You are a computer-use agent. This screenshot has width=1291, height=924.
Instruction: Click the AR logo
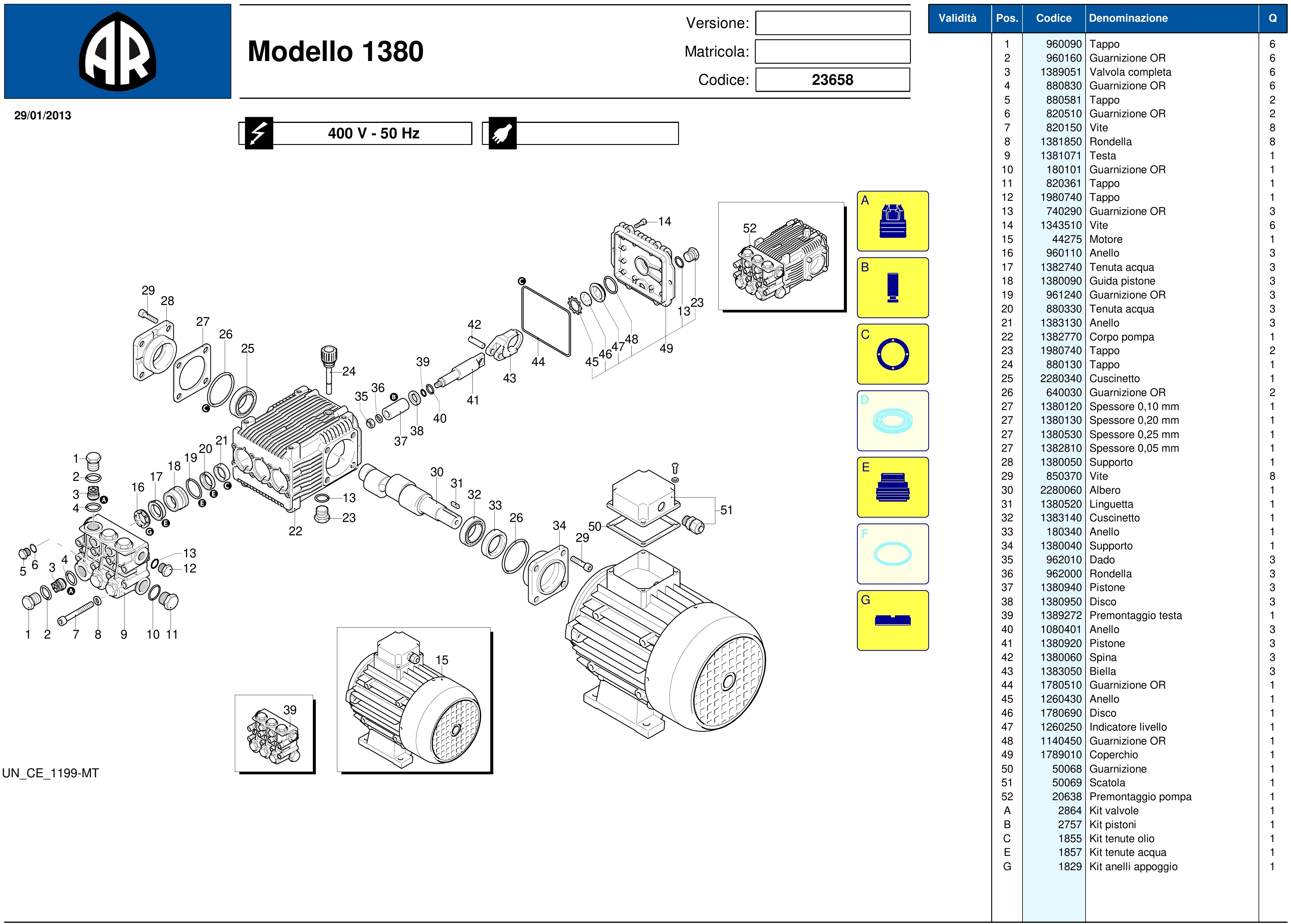coord(117,52)
